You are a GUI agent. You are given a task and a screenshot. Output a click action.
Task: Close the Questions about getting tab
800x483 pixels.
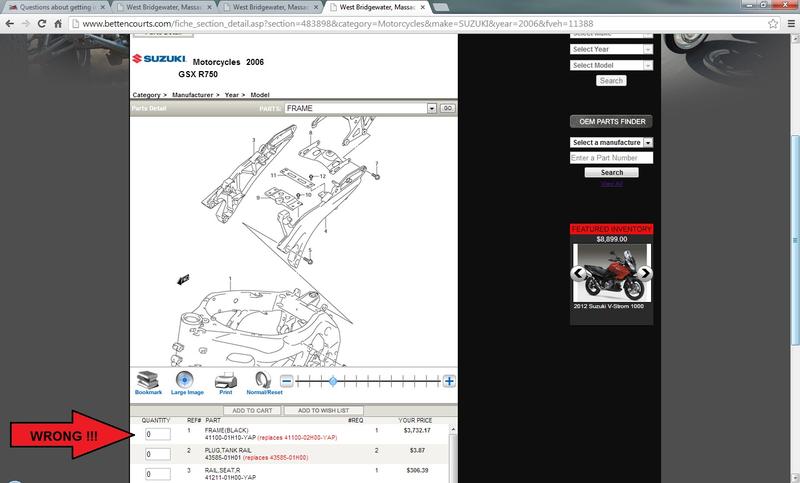pos(103,8)
